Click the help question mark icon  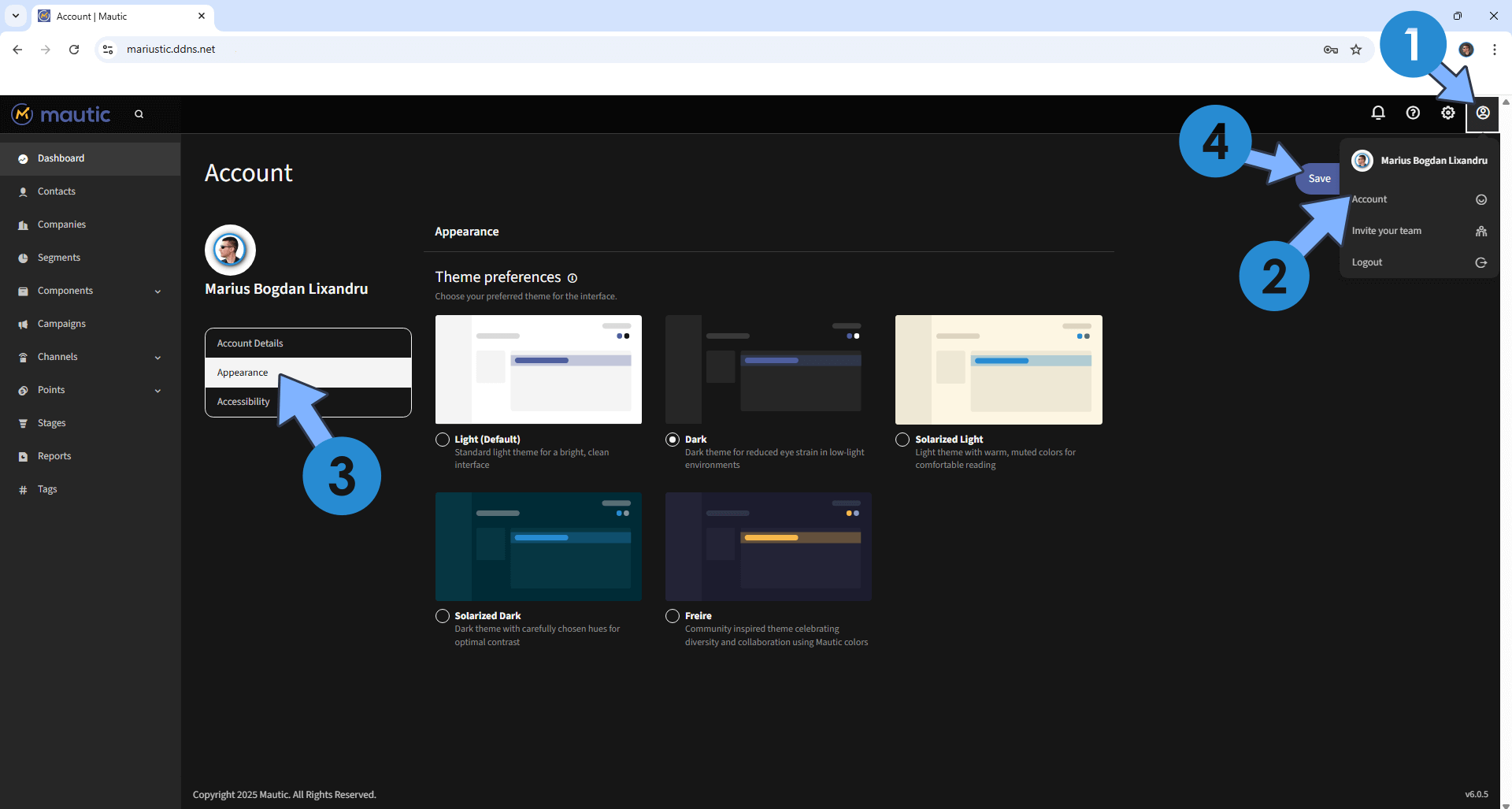(x=1413, y=113)
